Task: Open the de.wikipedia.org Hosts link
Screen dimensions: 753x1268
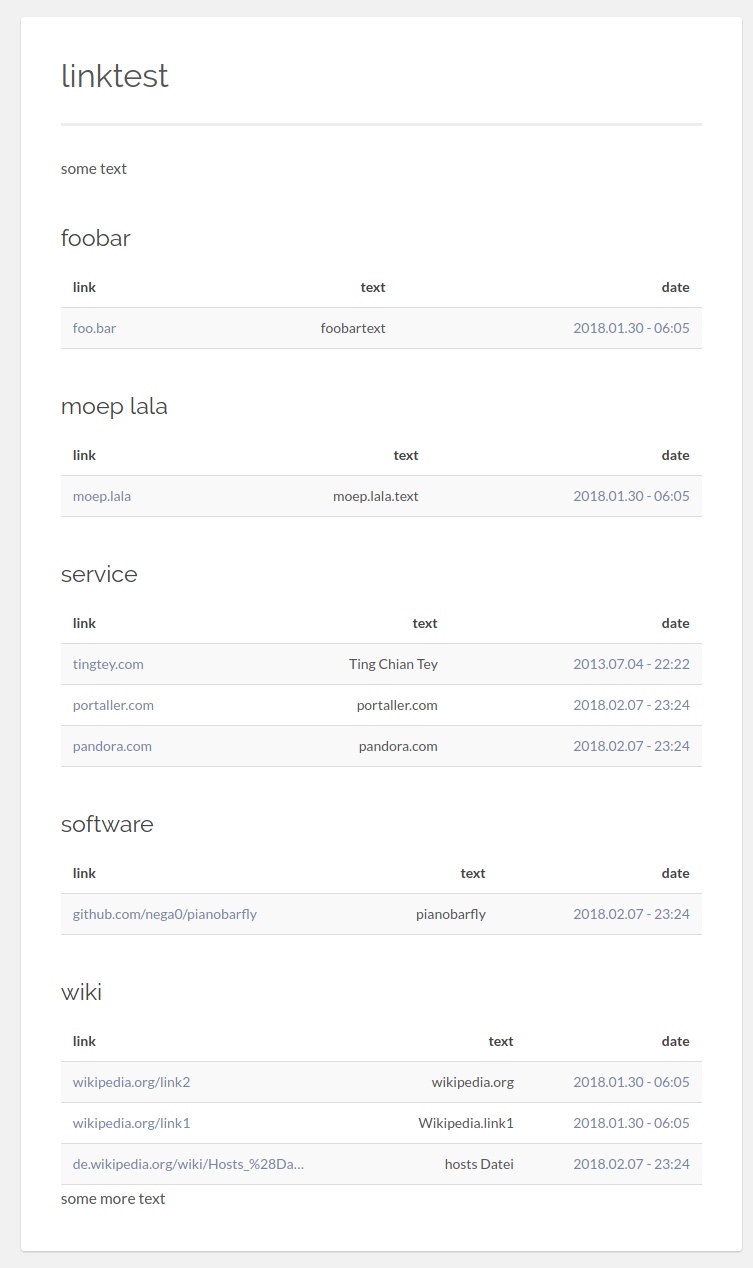Action: coord(188,1164)
